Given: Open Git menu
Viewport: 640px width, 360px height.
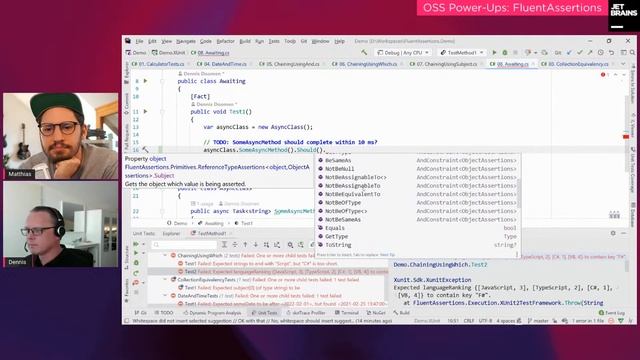Looking at the screenshot, I should 304,41.
